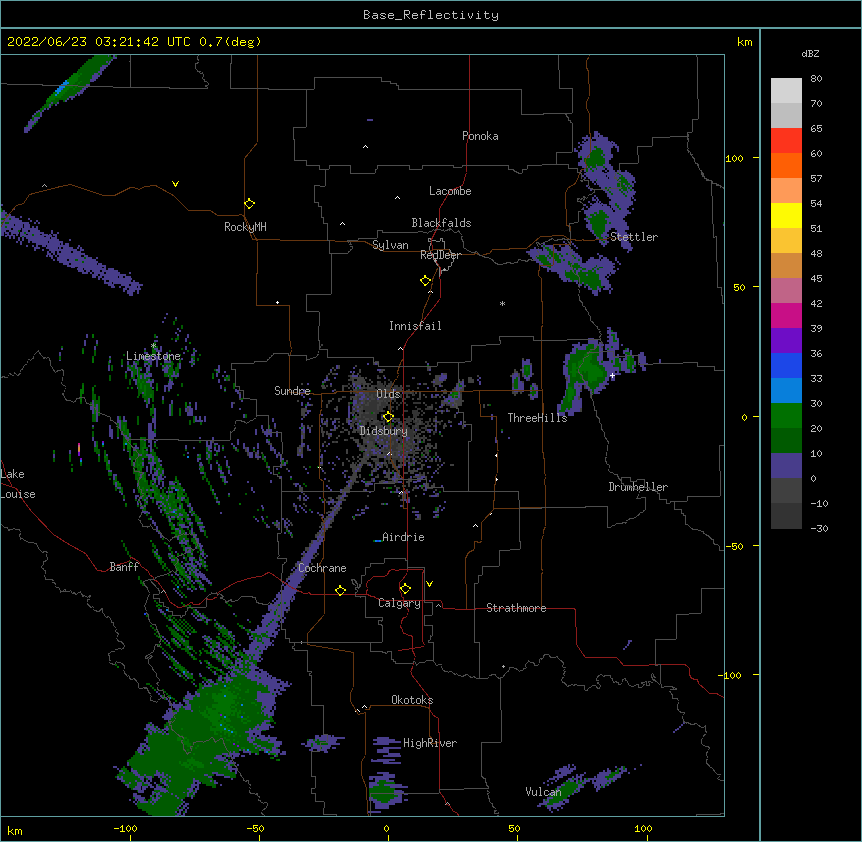Click the Banff label
Viewport: 862px width, 842px height.
pyautogui.click(x=124, y=567)
